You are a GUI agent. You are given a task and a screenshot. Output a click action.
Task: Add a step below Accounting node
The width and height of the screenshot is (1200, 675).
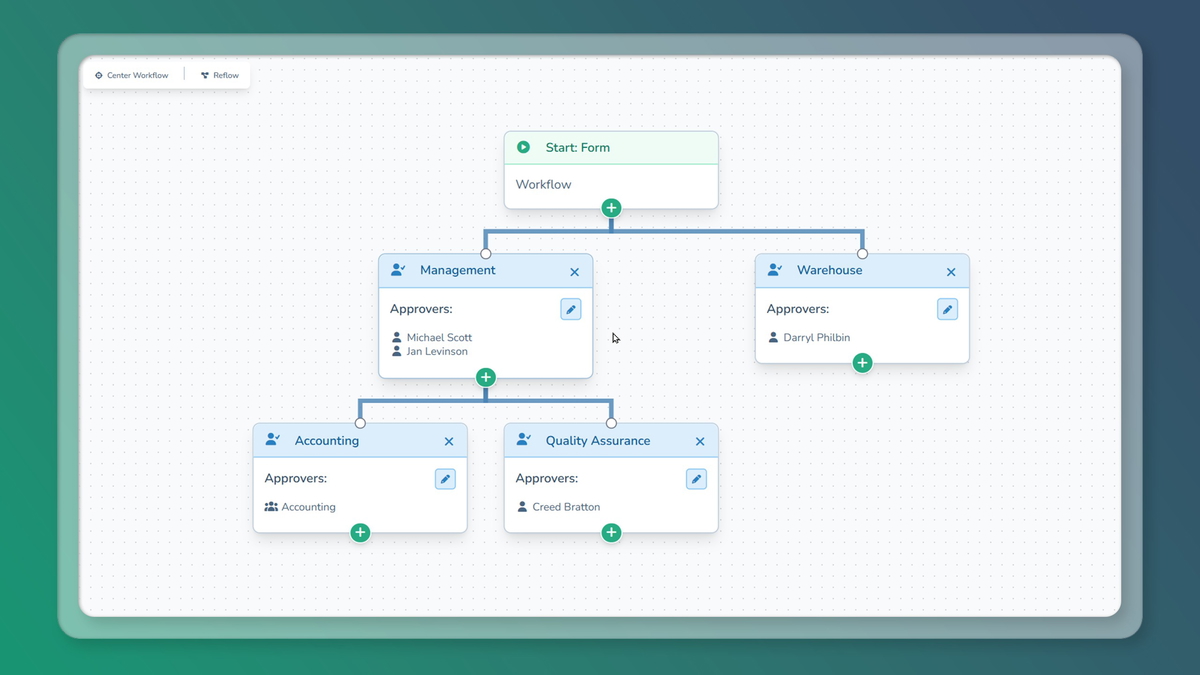[360, 533]
